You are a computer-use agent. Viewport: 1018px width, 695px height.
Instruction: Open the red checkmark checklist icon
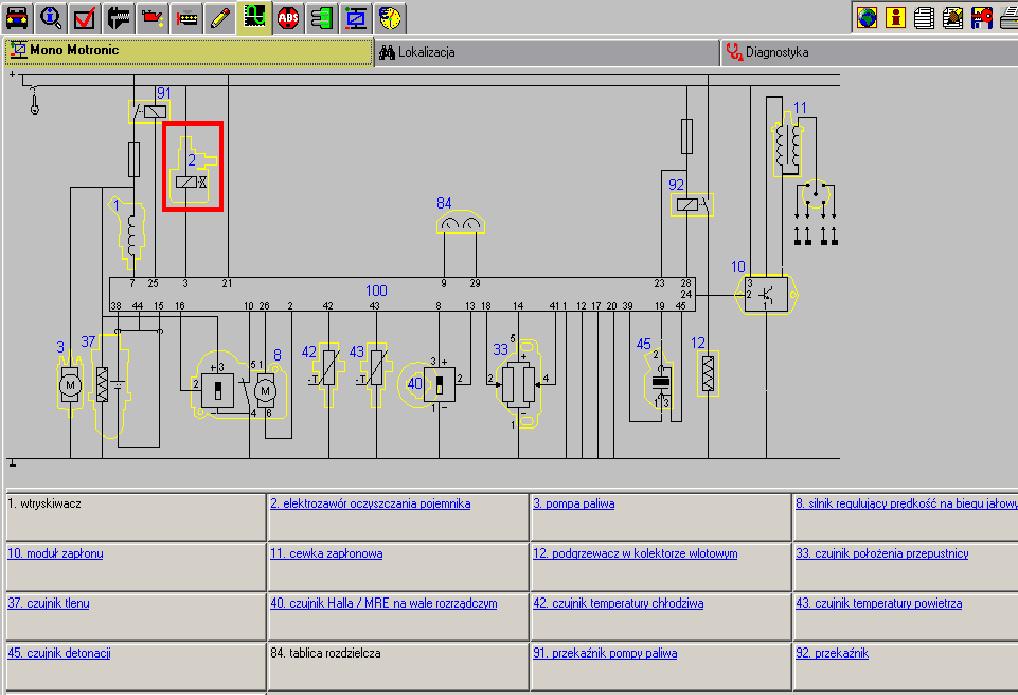(84, 18)
